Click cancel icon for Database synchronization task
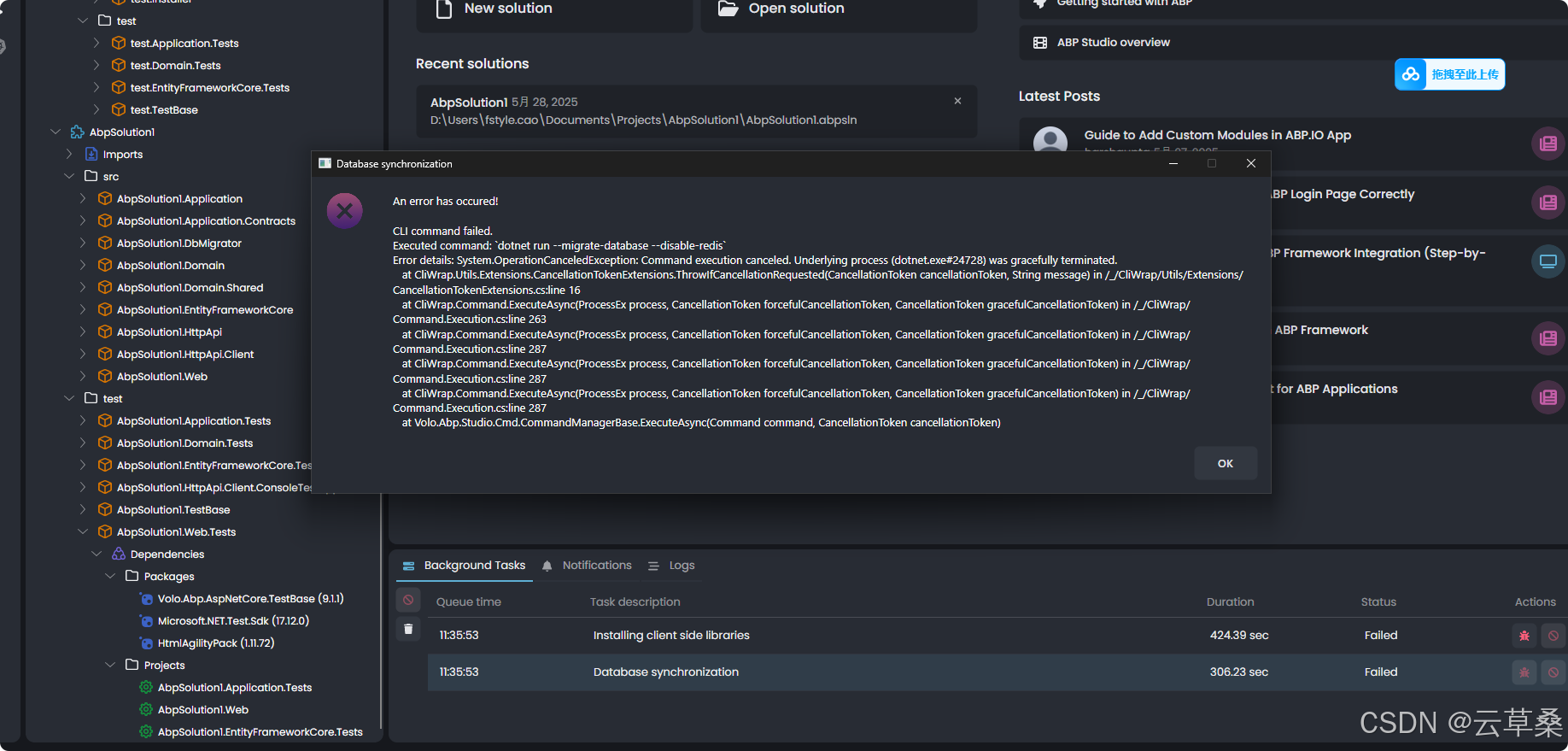This screenshot has width=1568, height=751. tap(1553, 672)
